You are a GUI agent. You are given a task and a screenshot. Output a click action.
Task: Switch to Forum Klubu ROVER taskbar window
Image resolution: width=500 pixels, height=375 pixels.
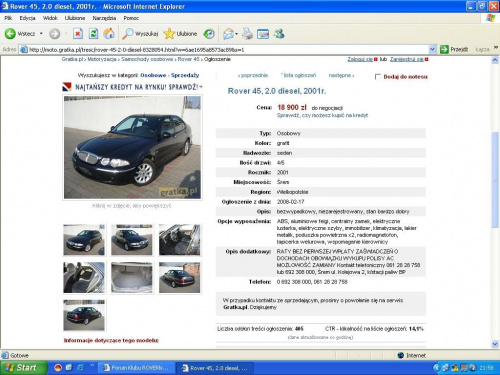click(x=137, y=368)
